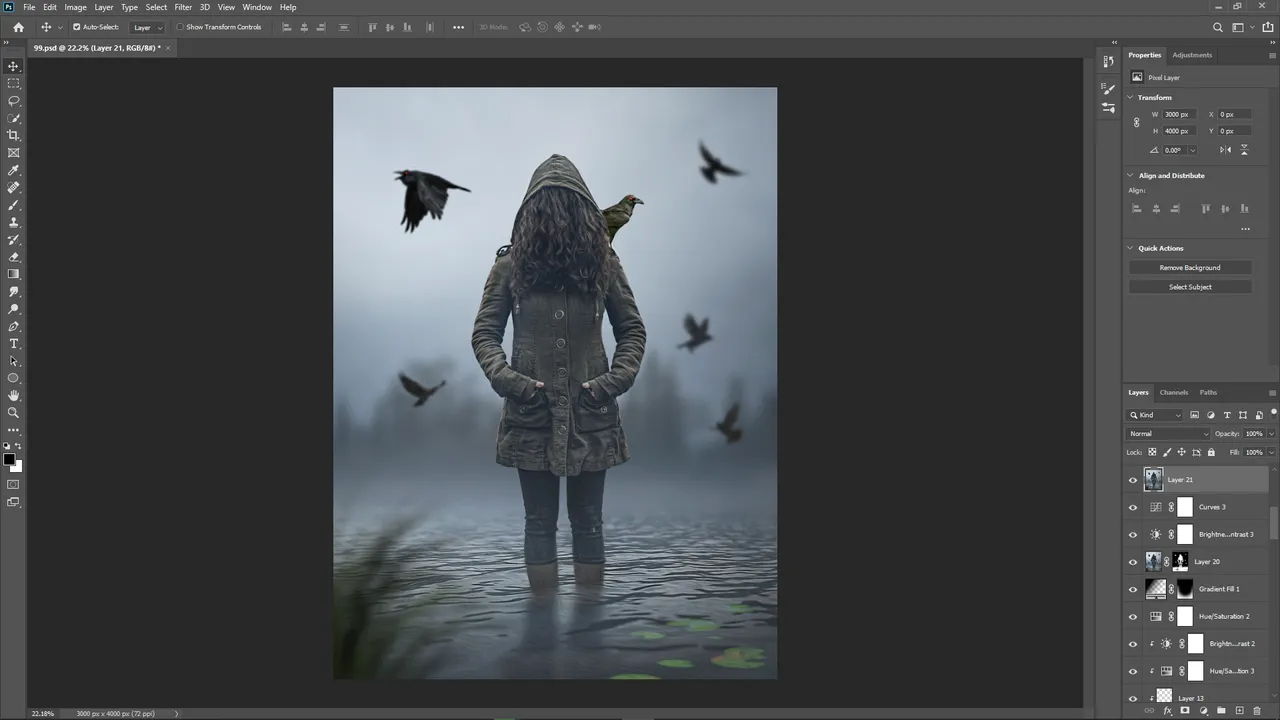The width and height of the screenshot is (1280, 720).
Task: Select the Pen tool
Action: tap(13, 326)
